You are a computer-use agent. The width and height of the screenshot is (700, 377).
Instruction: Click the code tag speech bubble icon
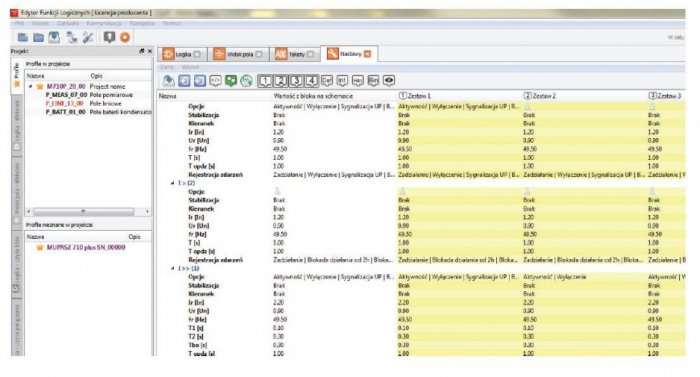click(215, 81)
